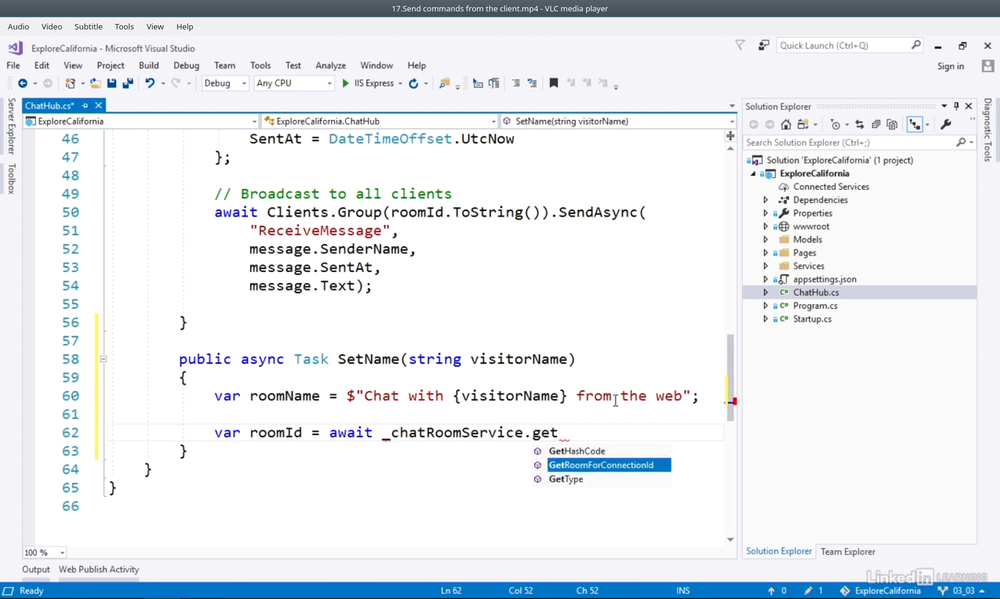Pick GetType from the IntelliSense list
The image size is (1000, 599).
(x=566, y=479)
